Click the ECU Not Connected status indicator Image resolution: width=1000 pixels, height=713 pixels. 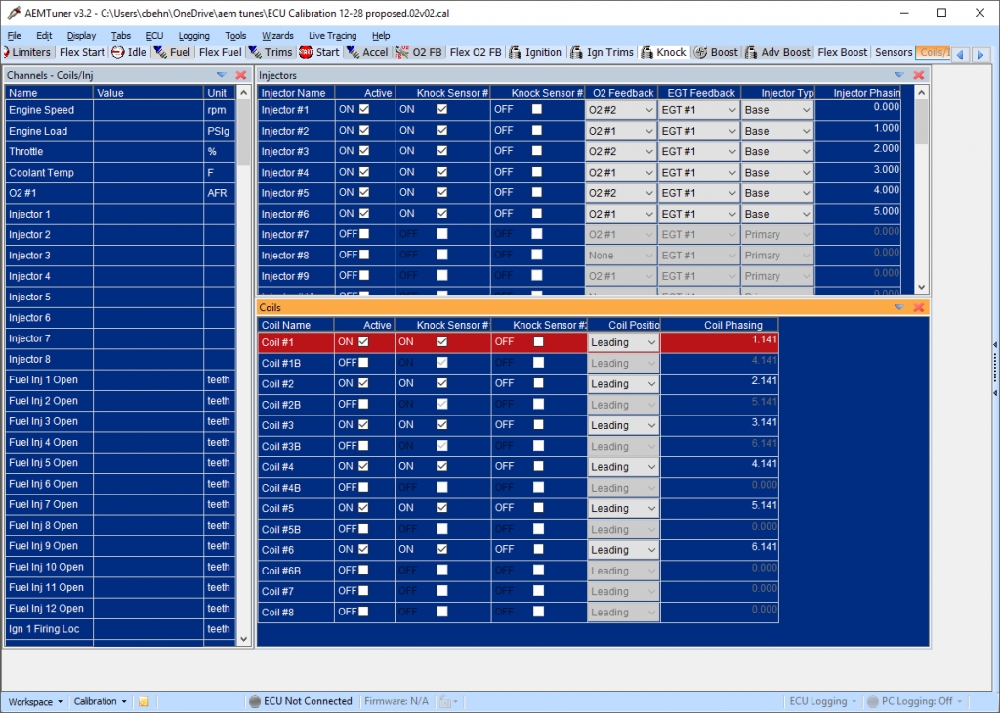tap(301, 702)
